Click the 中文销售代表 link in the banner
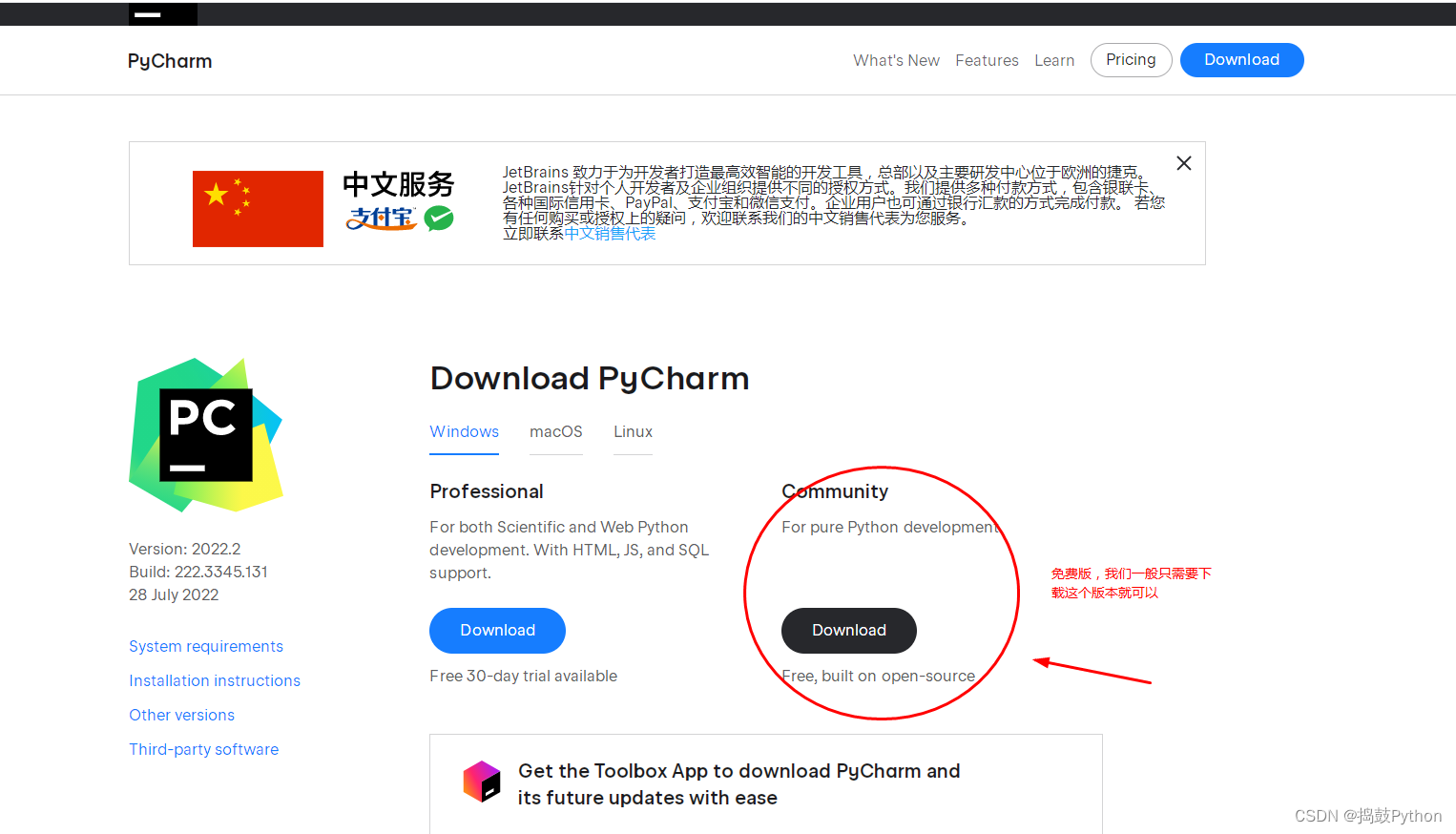The width and height of the screenshot is (1456, 834). 610,234
